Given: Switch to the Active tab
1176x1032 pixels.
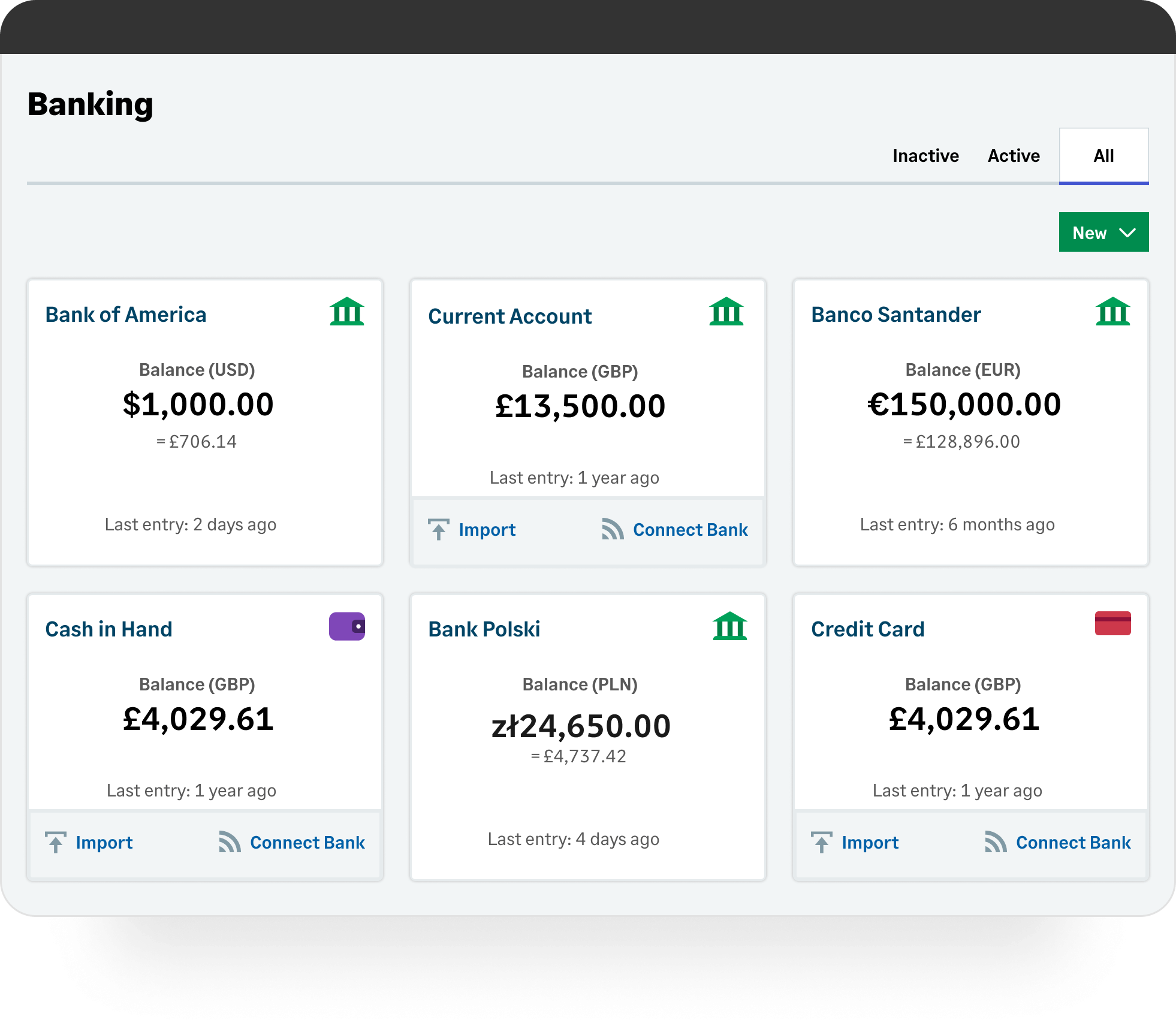Looking at the screenshot, I should point(1013,156).
